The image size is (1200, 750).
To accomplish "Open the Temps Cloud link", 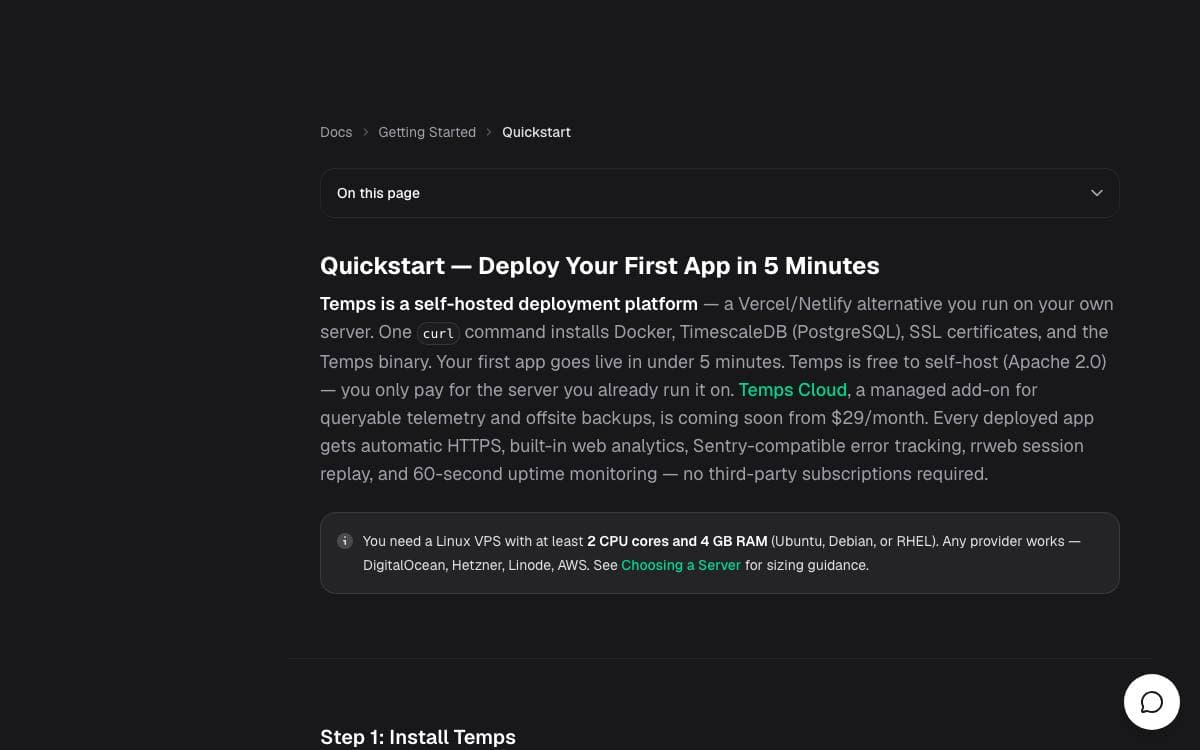I will 793,390.
